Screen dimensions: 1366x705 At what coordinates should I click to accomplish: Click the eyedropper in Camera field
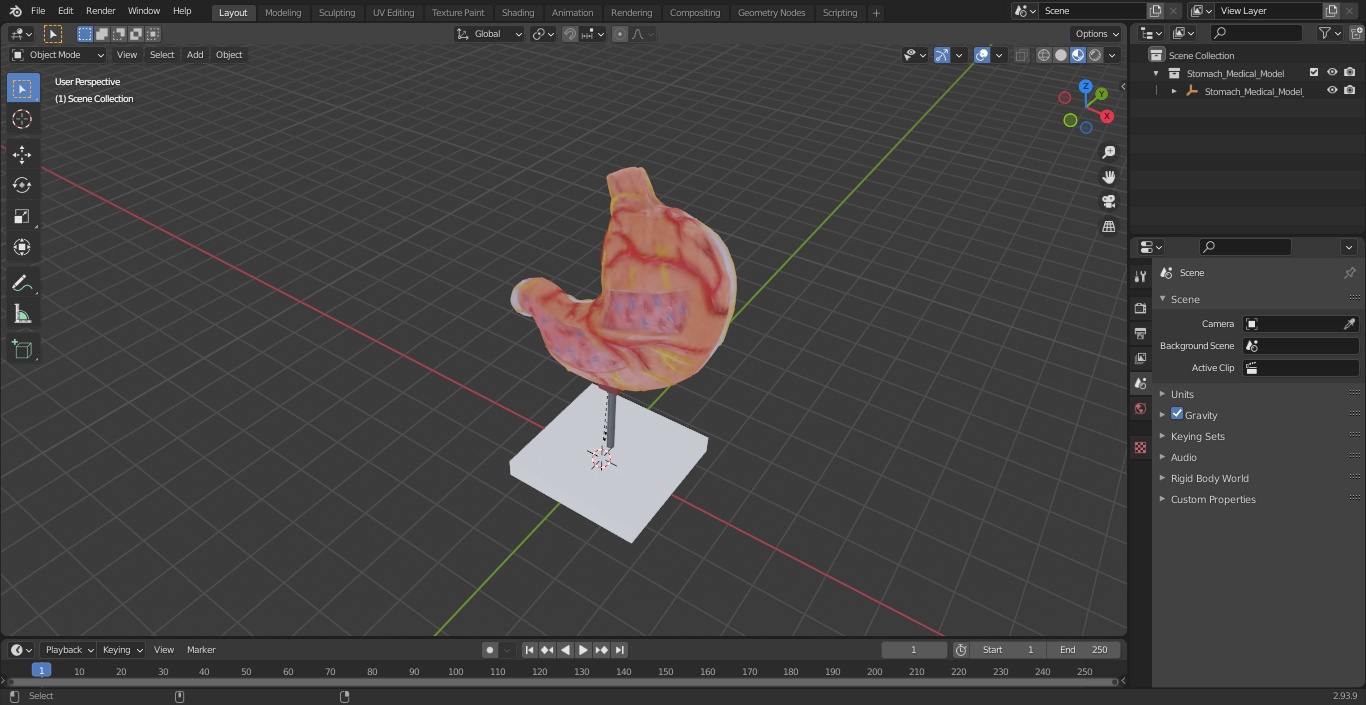(1349, 324)
